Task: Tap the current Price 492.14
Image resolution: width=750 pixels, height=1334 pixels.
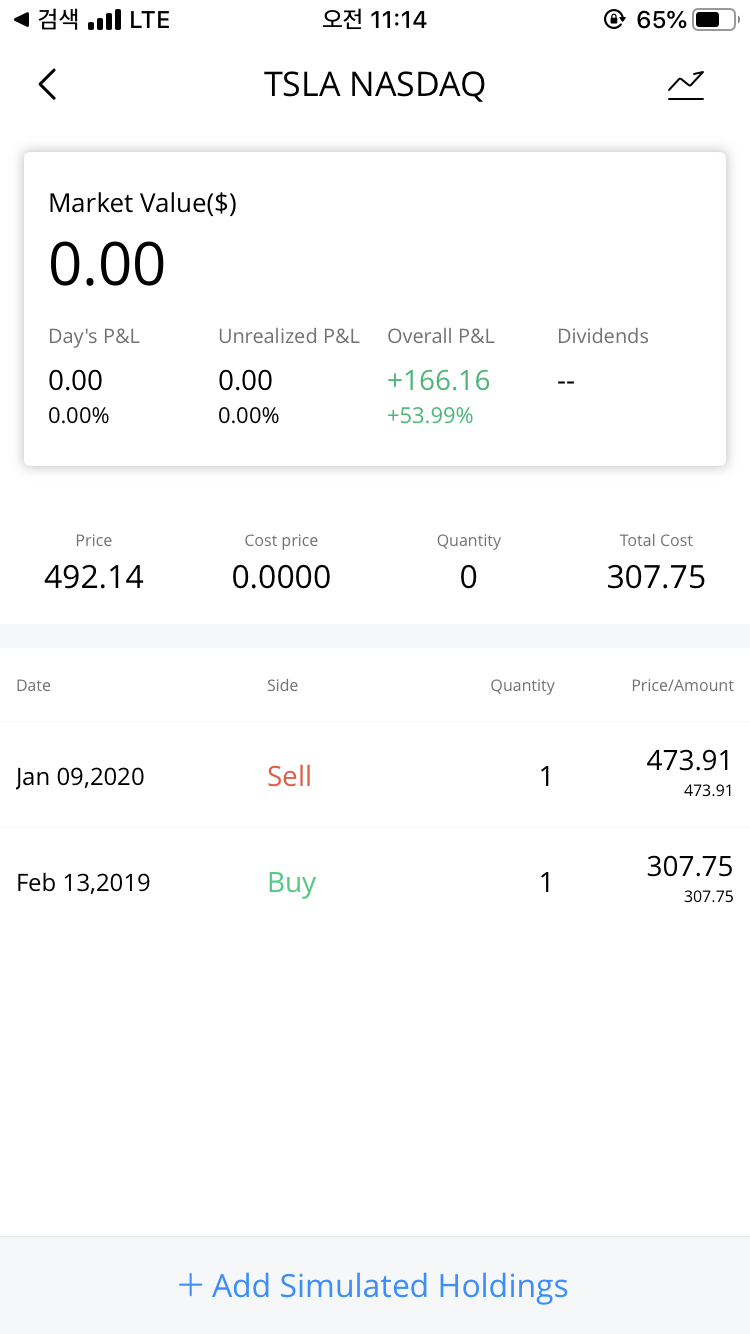Action: pos(94,577)
